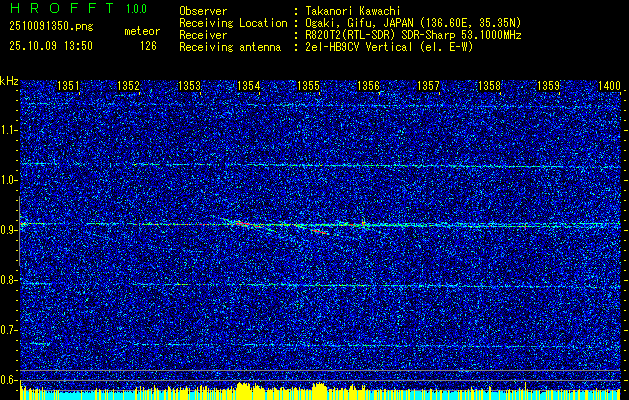629x400 pixels.
Task: Click the 0.8 frequency axis label
Action: 9,280
